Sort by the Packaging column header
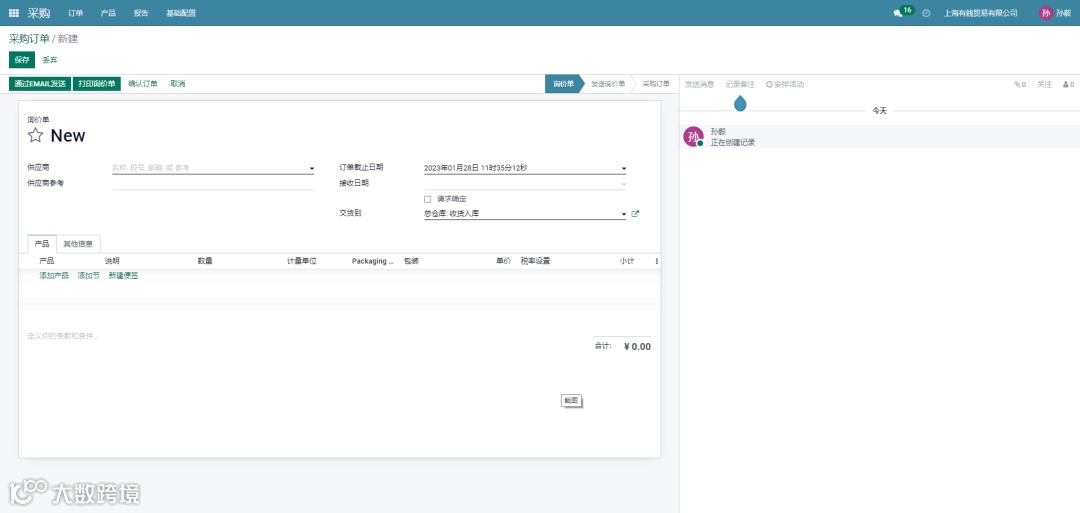1080x513 pixels. 373,262
